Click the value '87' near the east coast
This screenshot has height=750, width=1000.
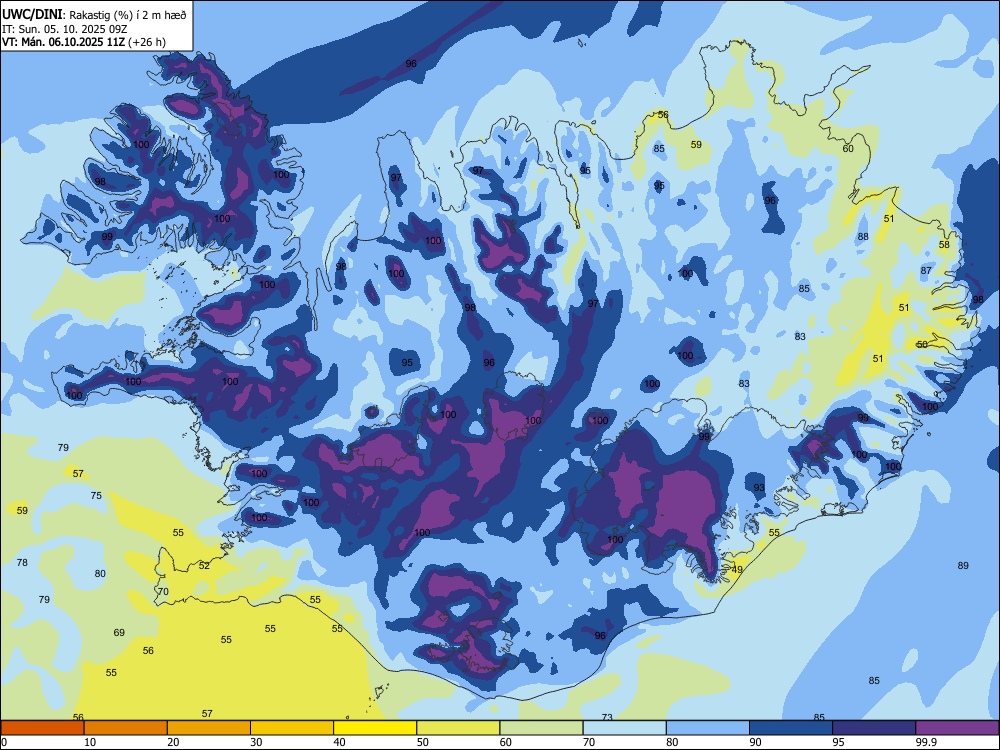click(x=926, y=270)
